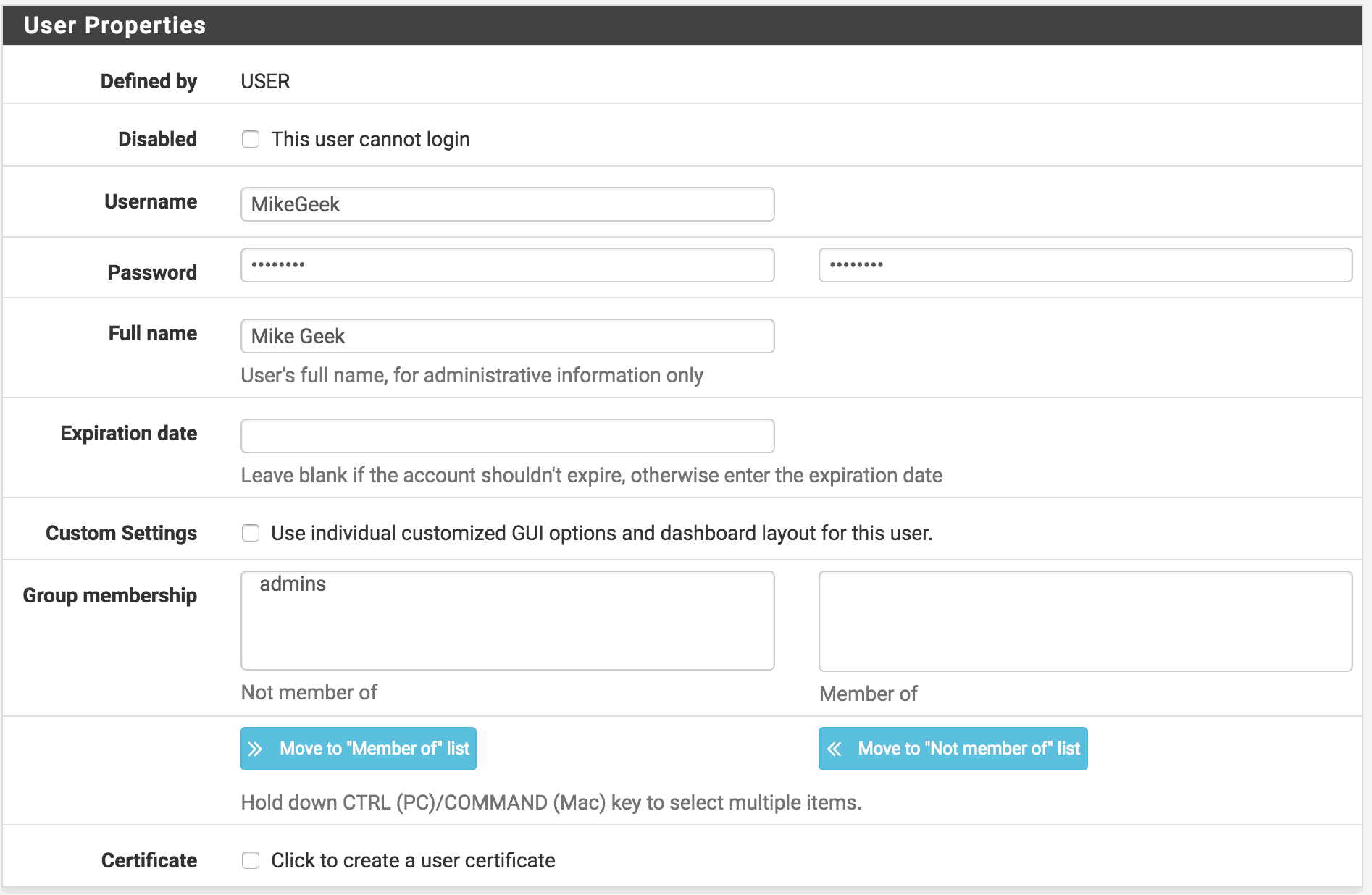Check 'Click to create a user certificate'
This screenshot has width=1372, height=895.
(251, 860)
